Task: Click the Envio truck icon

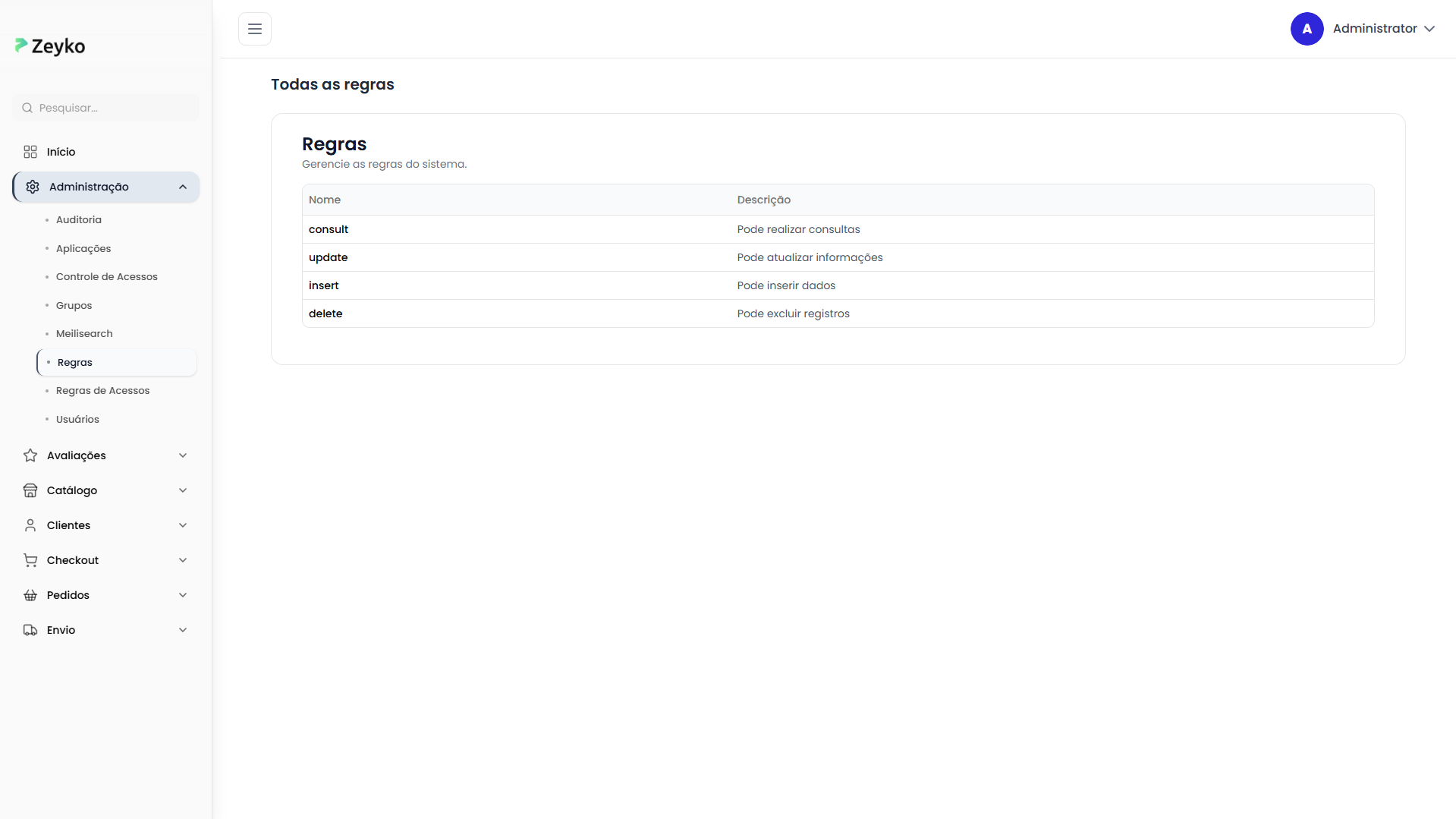Action: click(x=30, y=630)
